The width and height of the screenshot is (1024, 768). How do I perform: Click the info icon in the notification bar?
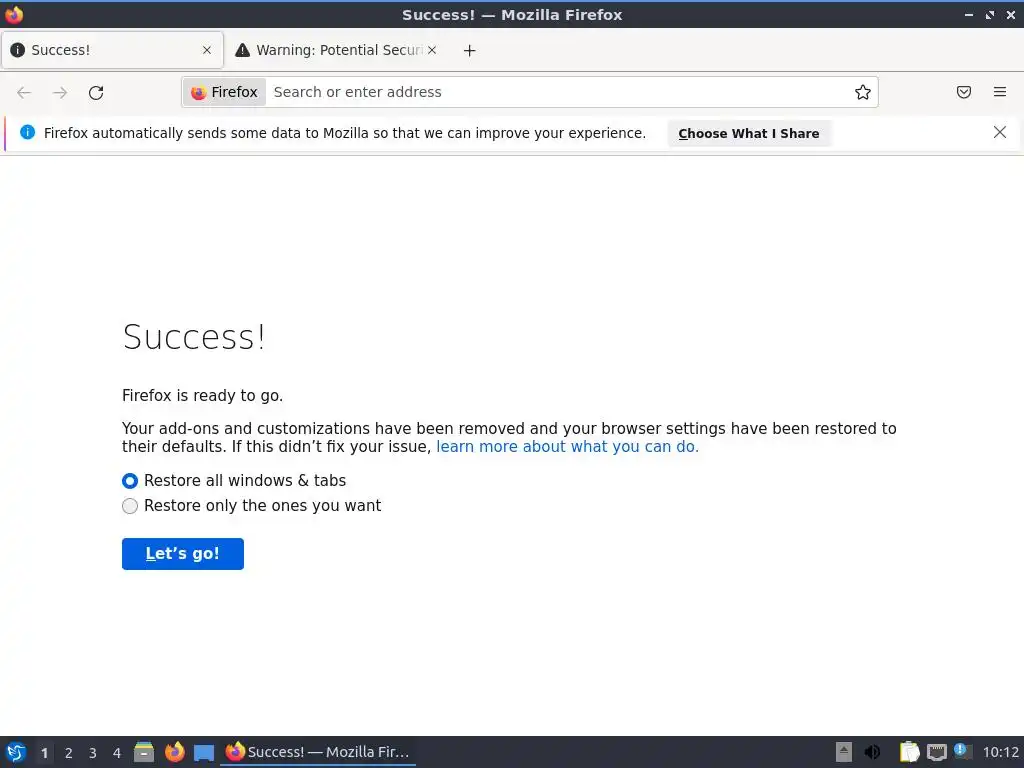[27, 133]
